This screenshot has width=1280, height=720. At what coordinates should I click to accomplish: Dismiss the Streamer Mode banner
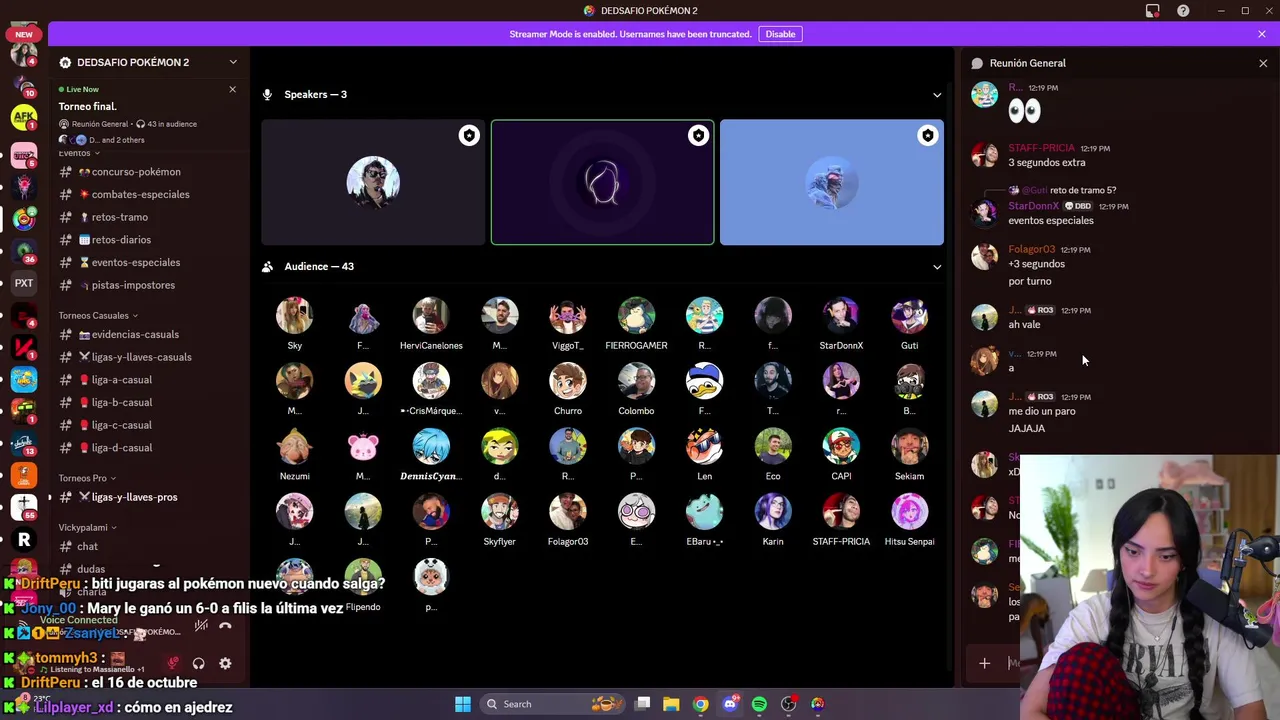pos(1262,34)
